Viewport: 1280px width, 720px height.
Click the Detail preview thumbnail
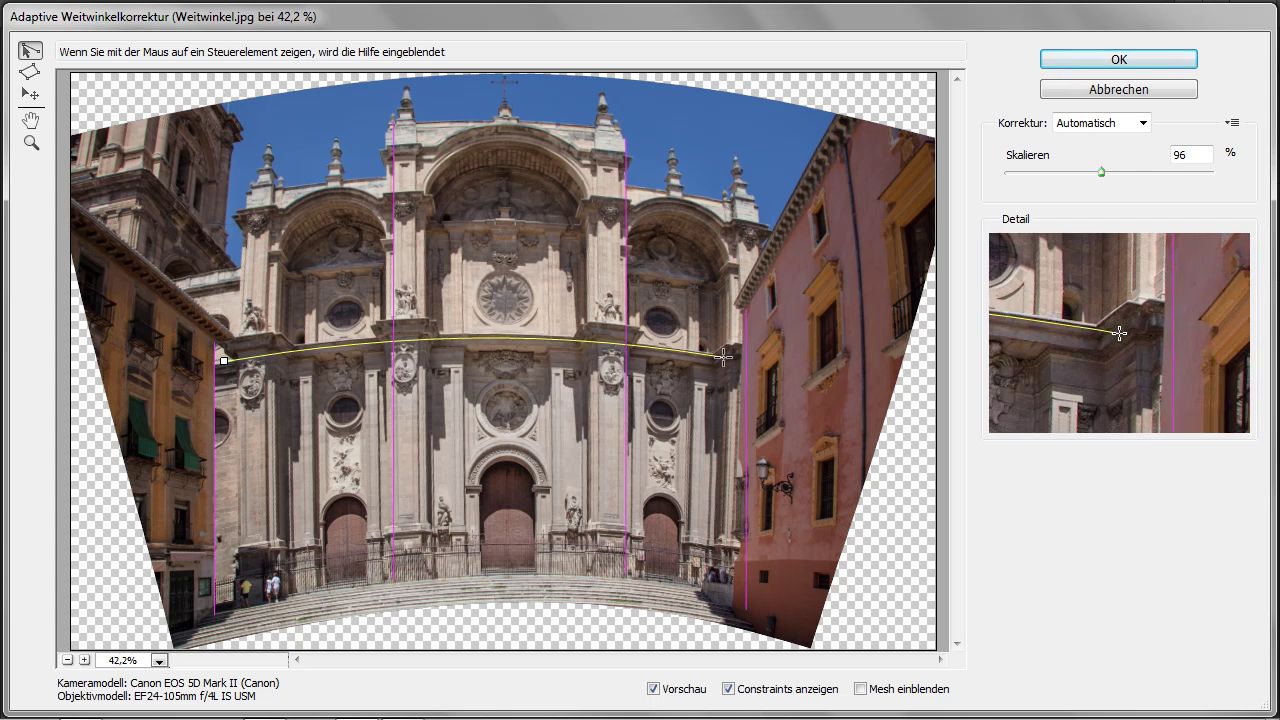pyautogui.click(x=1118, y=333)
